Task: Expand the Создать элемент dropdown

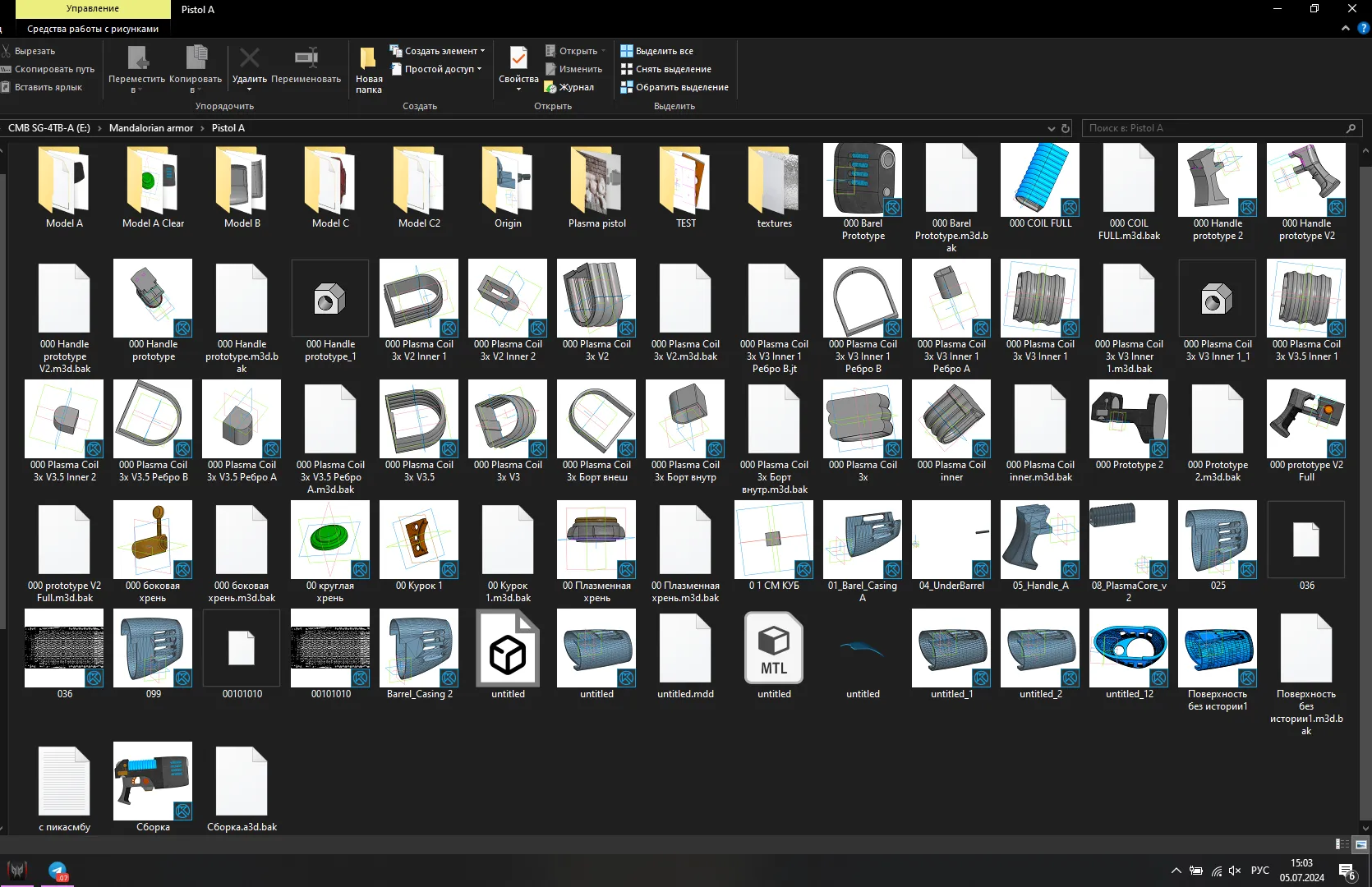Action: 437,51
